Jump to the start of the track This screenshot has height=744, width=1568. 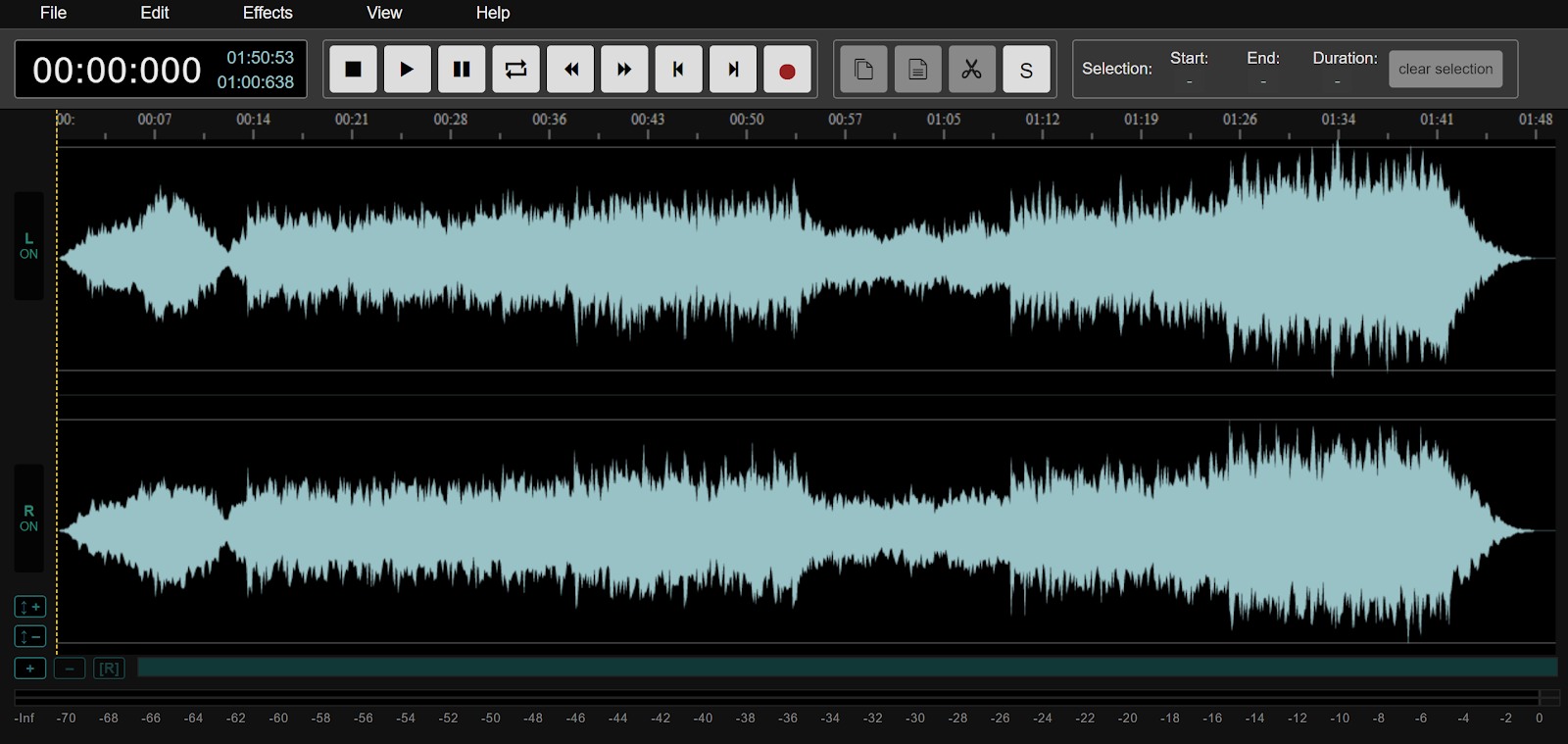(678, 70)
